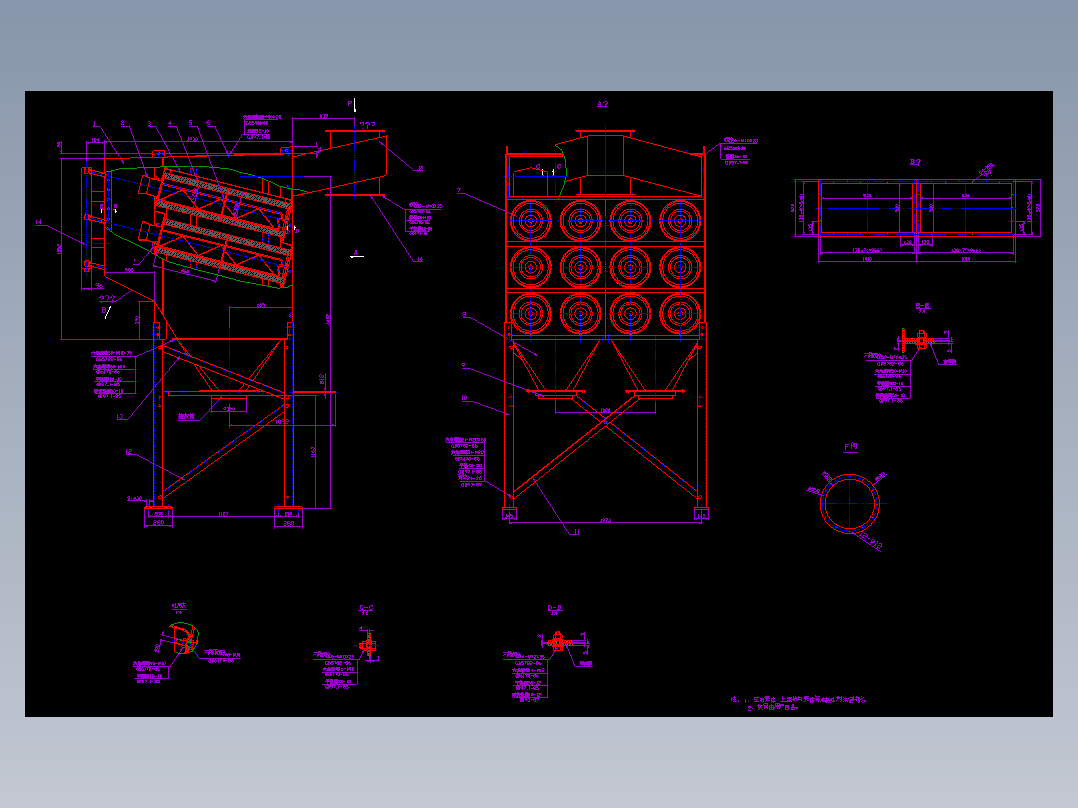The width and height of the screenshot is (1078, 808).
Task: Click part callout number 6 in side view
Action: click(x=208, y=124)
